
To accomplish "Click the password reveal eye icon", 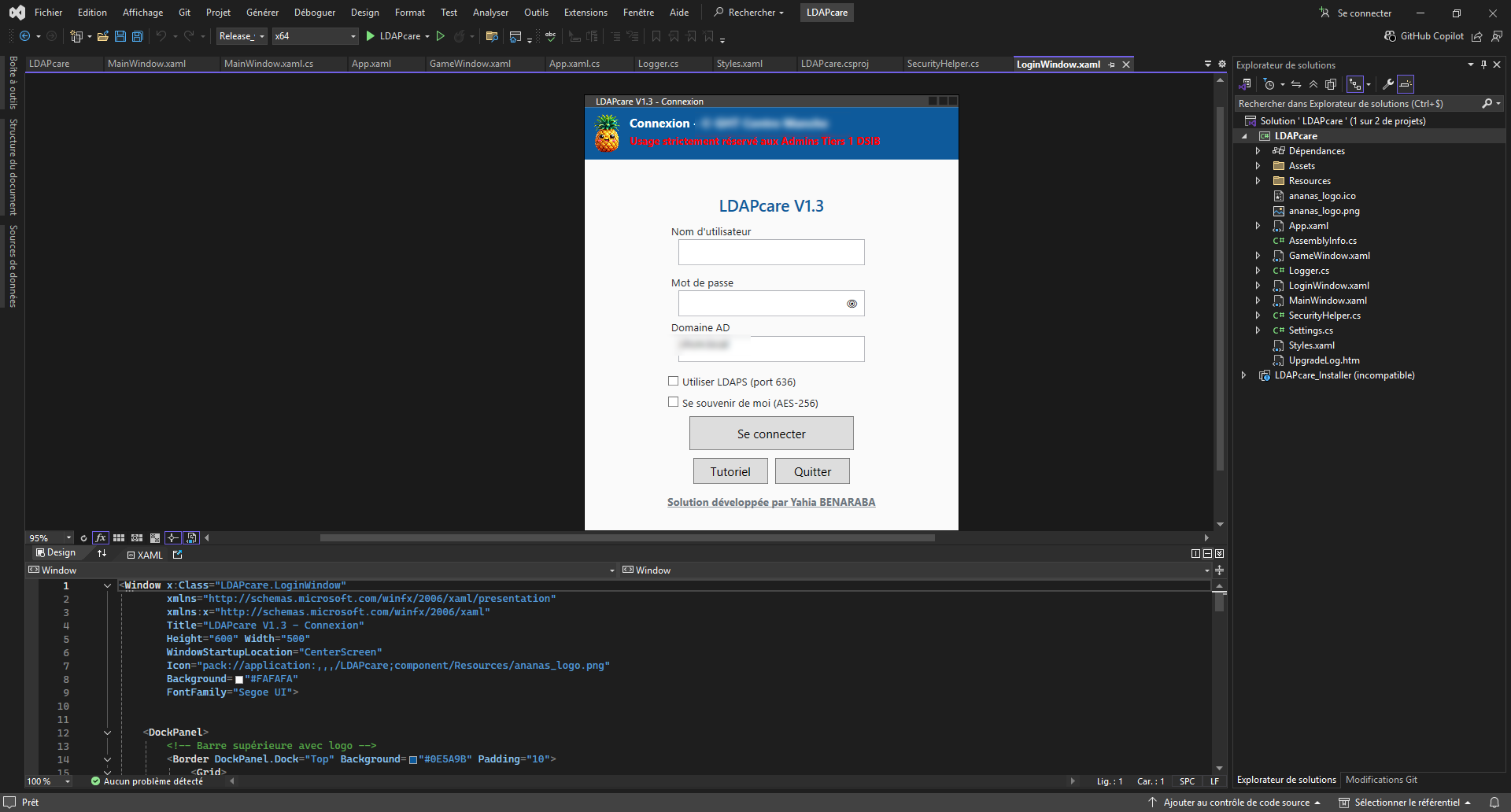I will click(x=852, y=304).
